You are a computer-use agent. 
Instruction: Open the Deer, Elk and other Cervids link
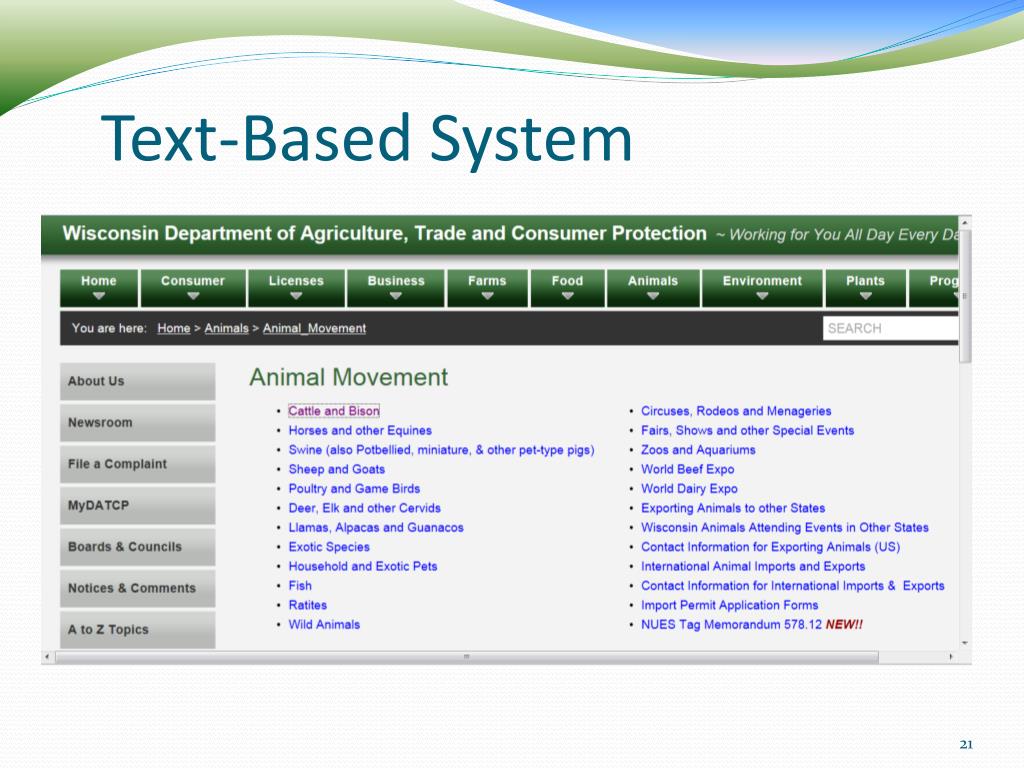pyautogui.click(x=364, y=508)
